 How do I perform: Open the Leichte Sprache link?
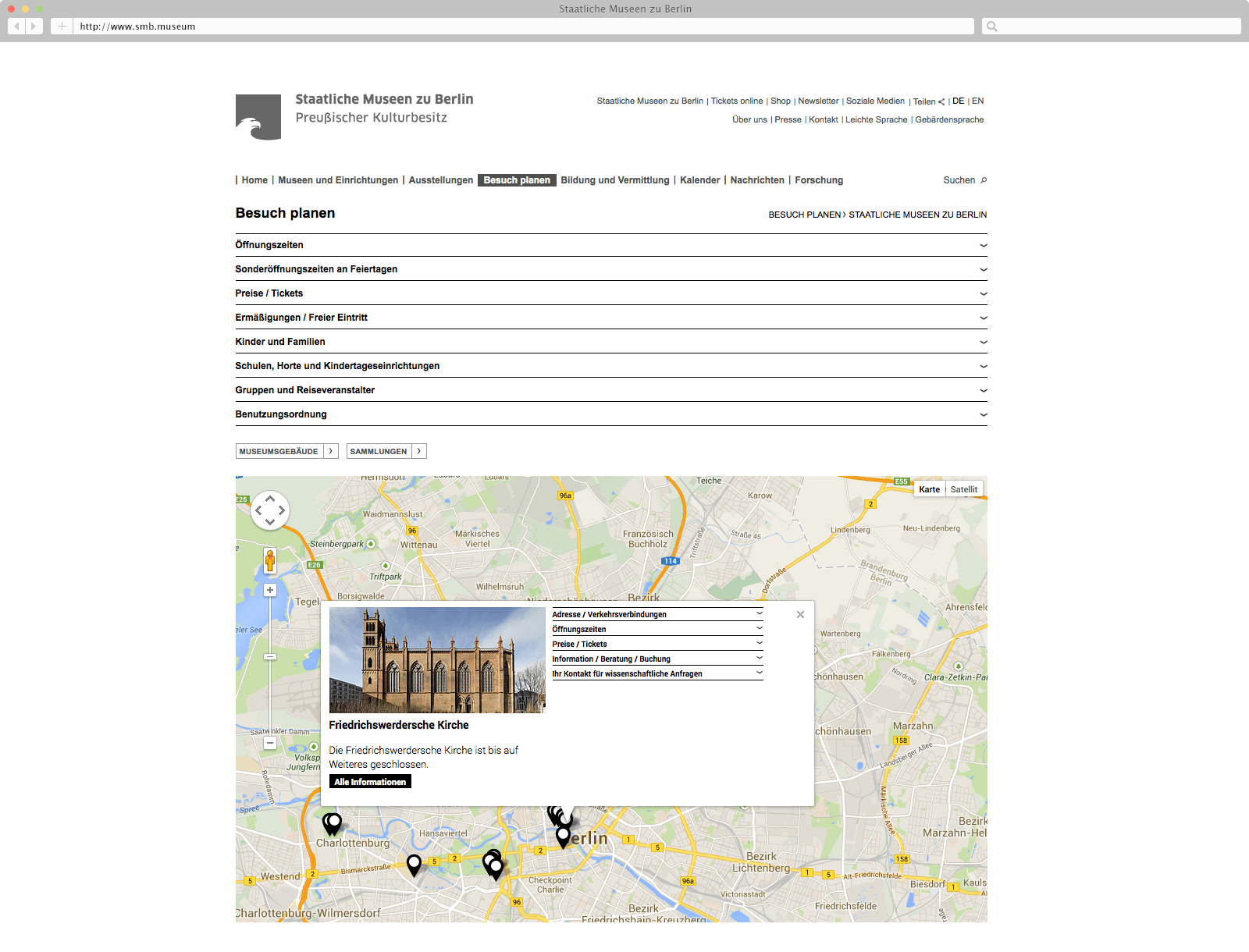point(876,120)
